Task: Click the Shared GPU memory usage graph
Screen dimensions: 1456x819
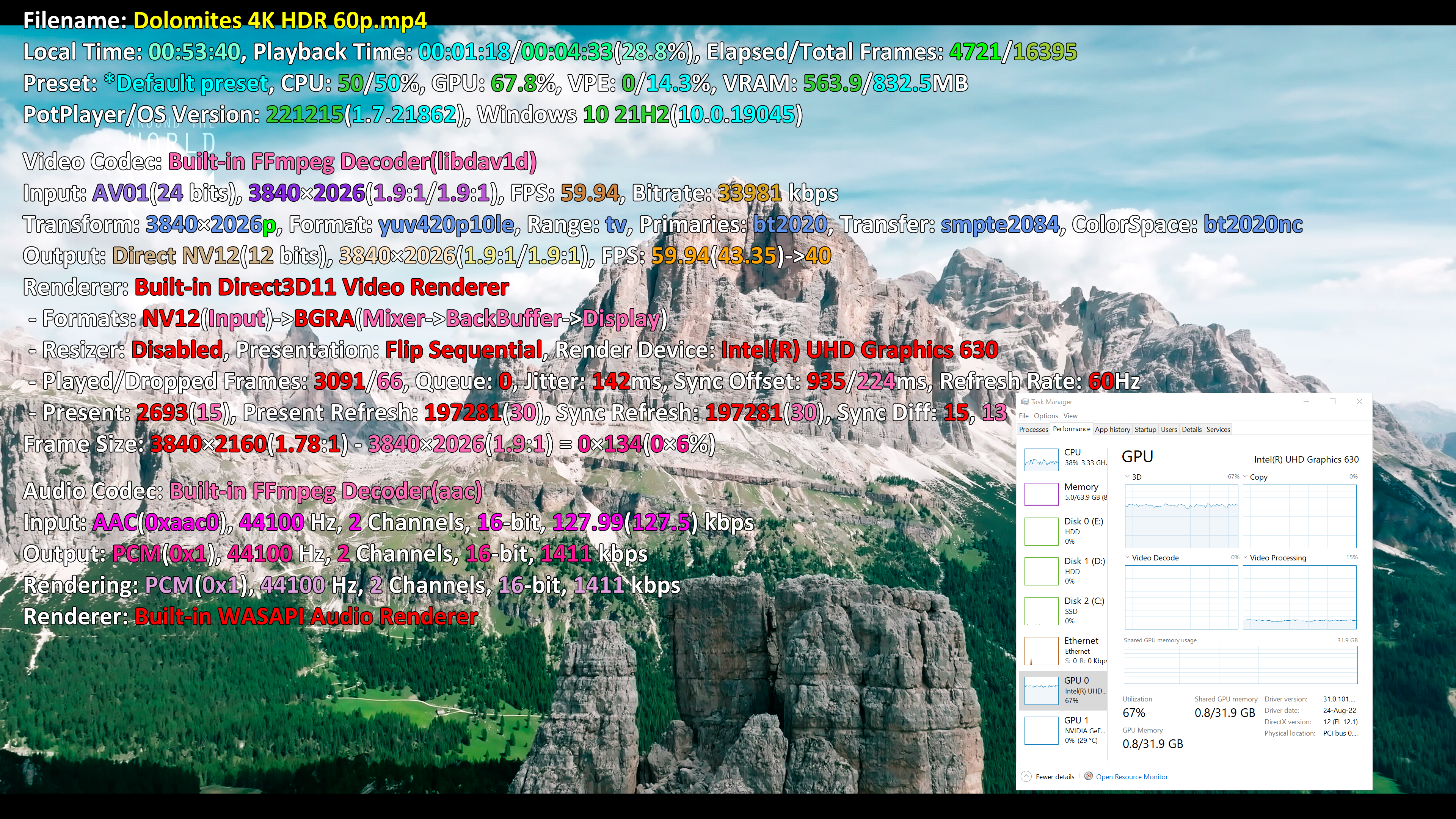Action: tap(1240, 665)
